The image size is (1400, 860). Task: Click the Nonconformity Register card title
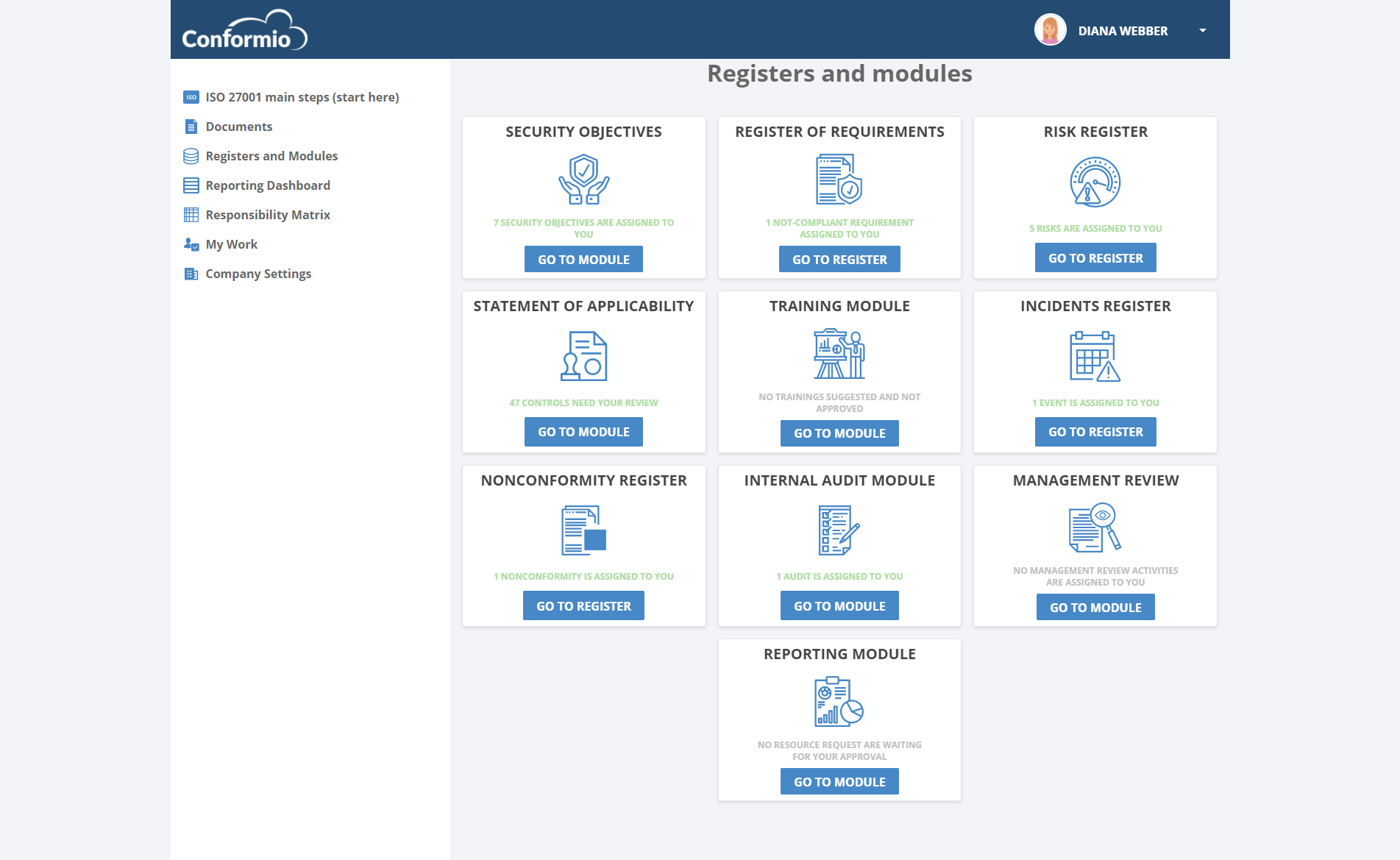click(x=583, y=480)
